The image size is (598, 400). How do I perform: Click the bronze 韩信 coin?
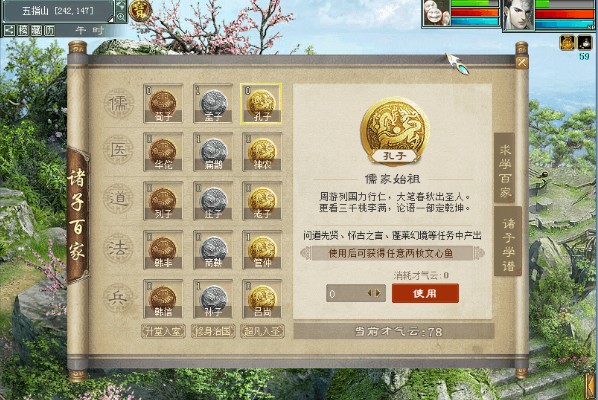(x=163, y=299)
